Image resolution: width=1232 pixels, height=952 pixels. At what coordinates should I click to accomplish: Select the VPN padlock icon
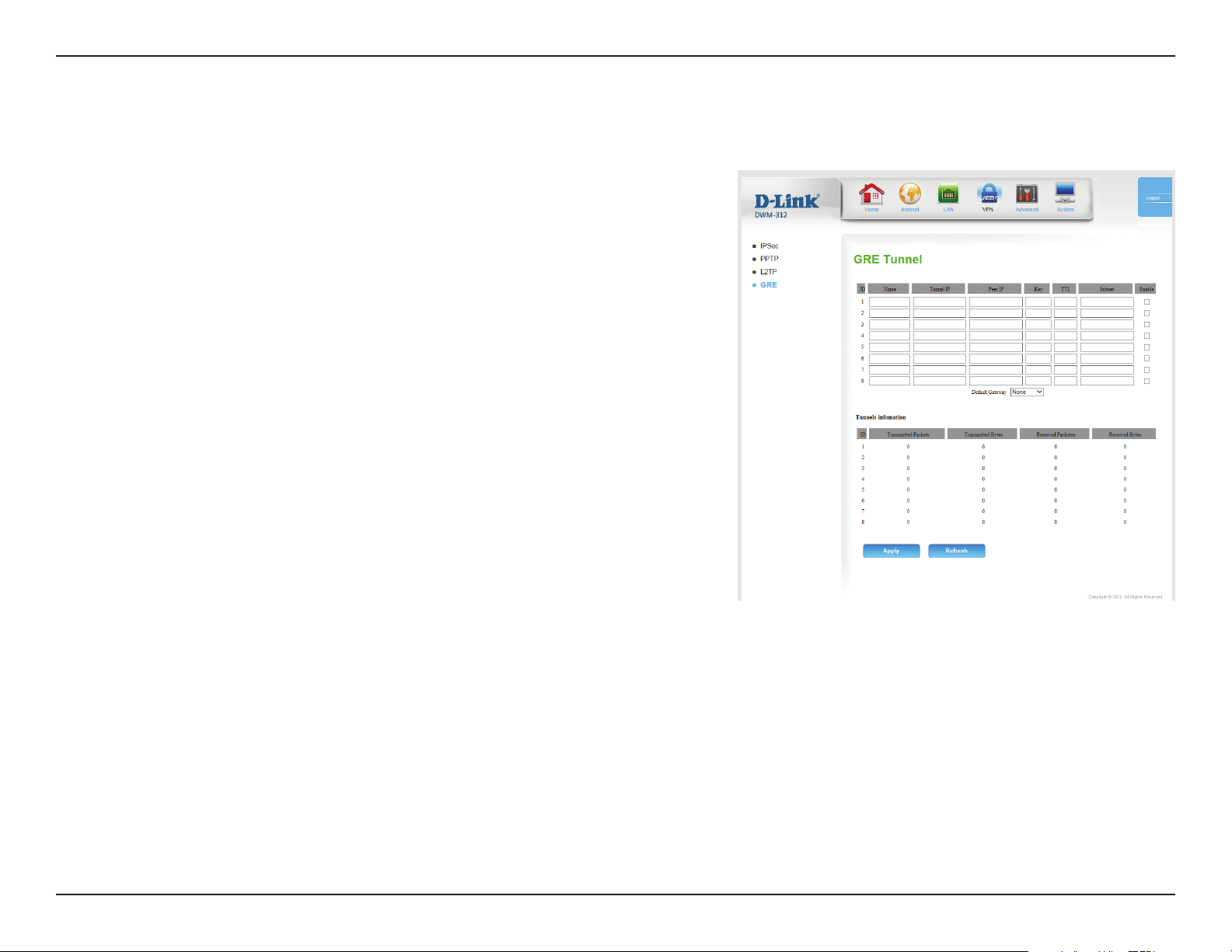coord(988,194)
